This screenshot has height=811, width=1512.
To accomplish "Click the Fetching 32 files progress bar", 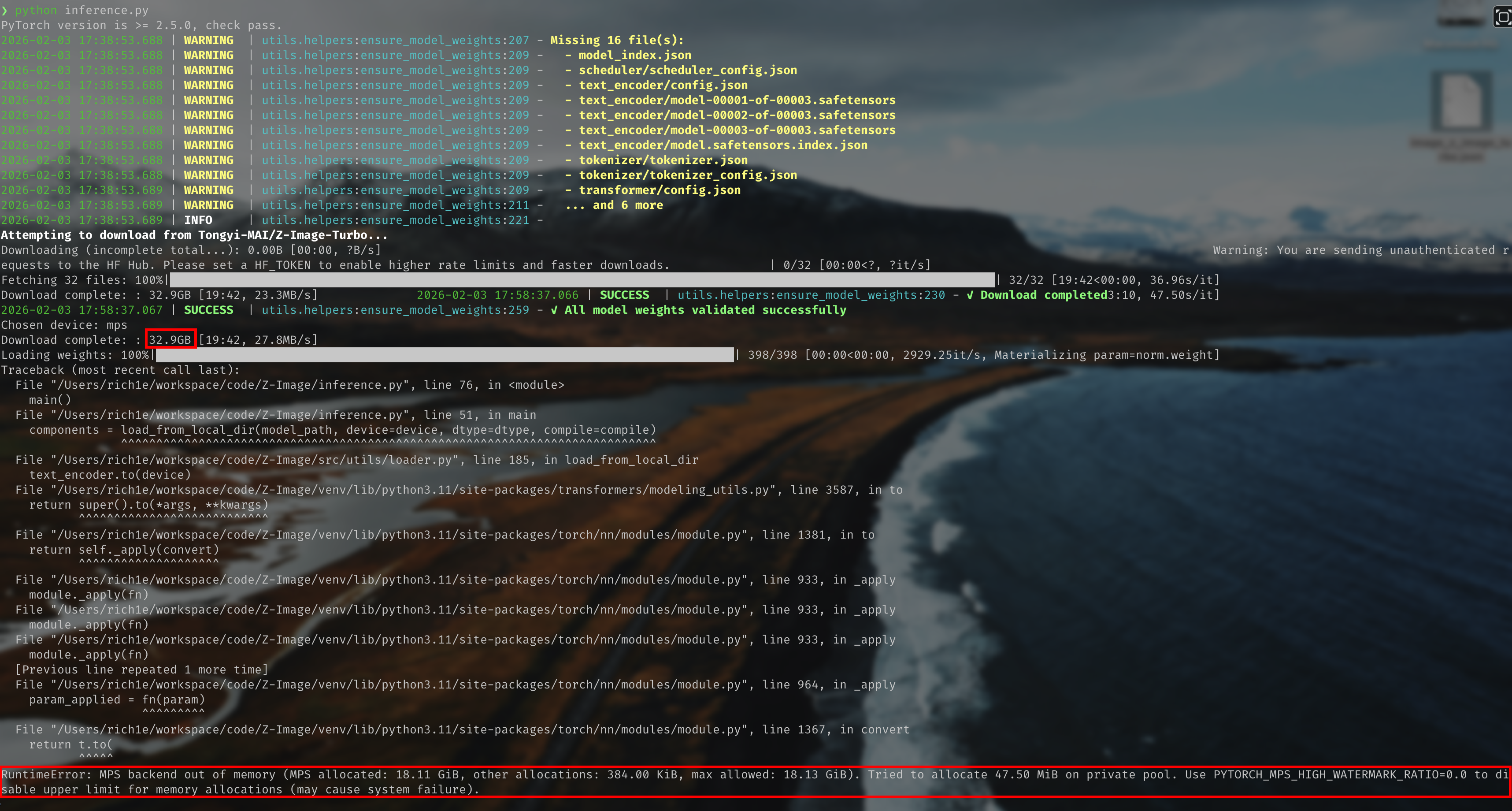I will point(582,280).
